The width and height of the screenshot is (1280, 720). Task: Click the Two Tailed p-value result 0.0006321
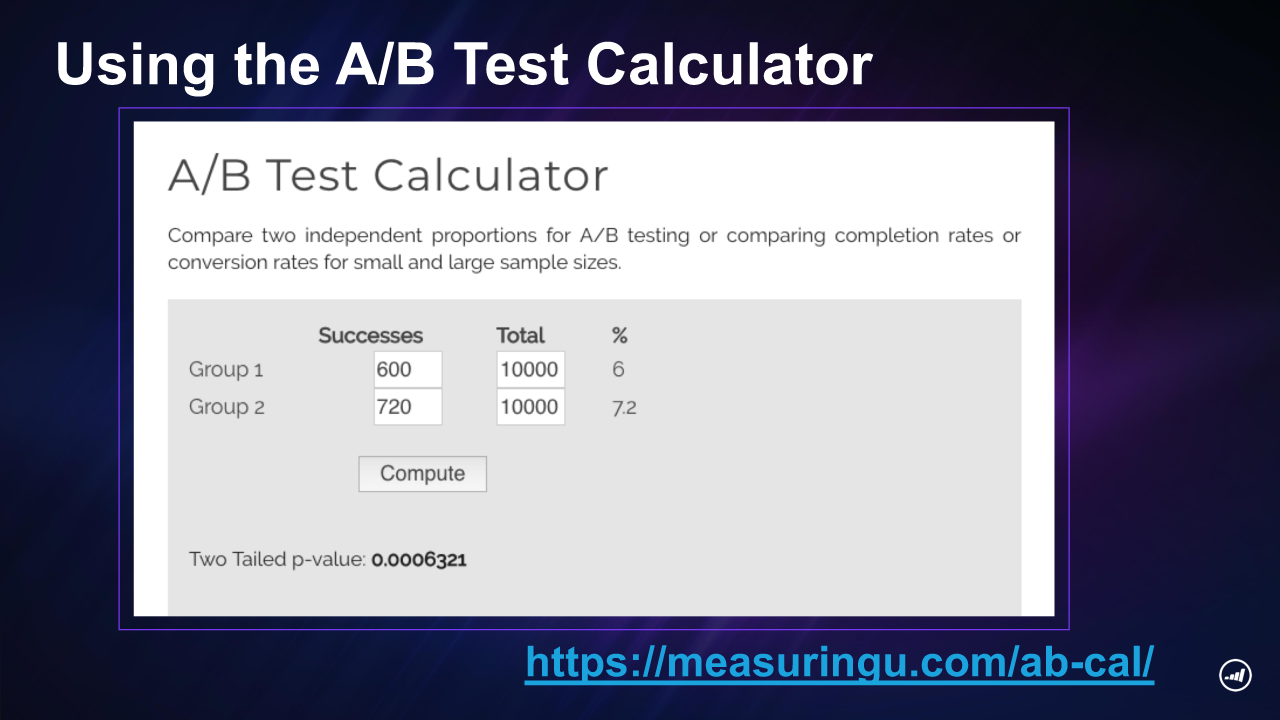pos(419,560)
